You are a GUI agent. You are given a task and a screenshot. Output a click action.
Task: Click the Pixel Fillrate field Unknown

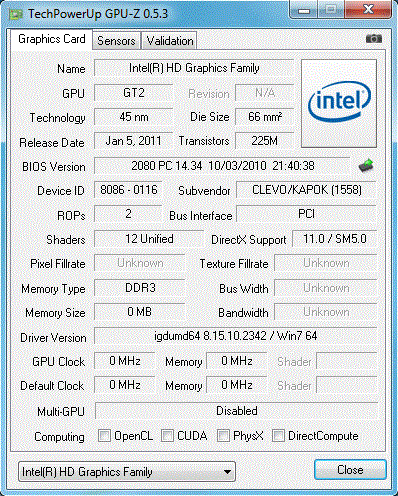140,263
